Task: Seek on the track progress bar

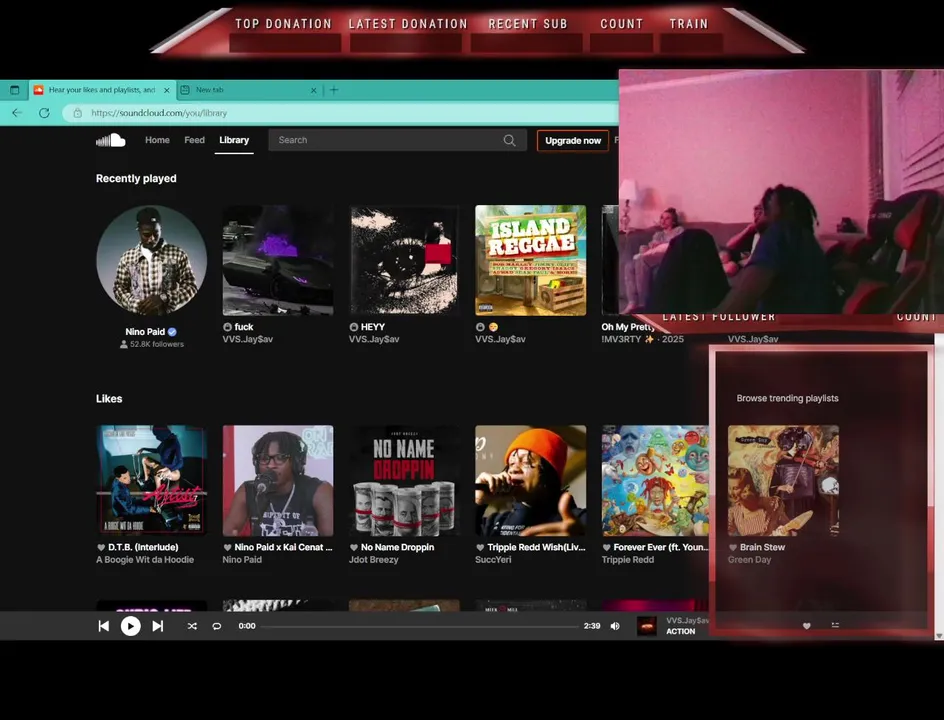Action: [420, 626]
